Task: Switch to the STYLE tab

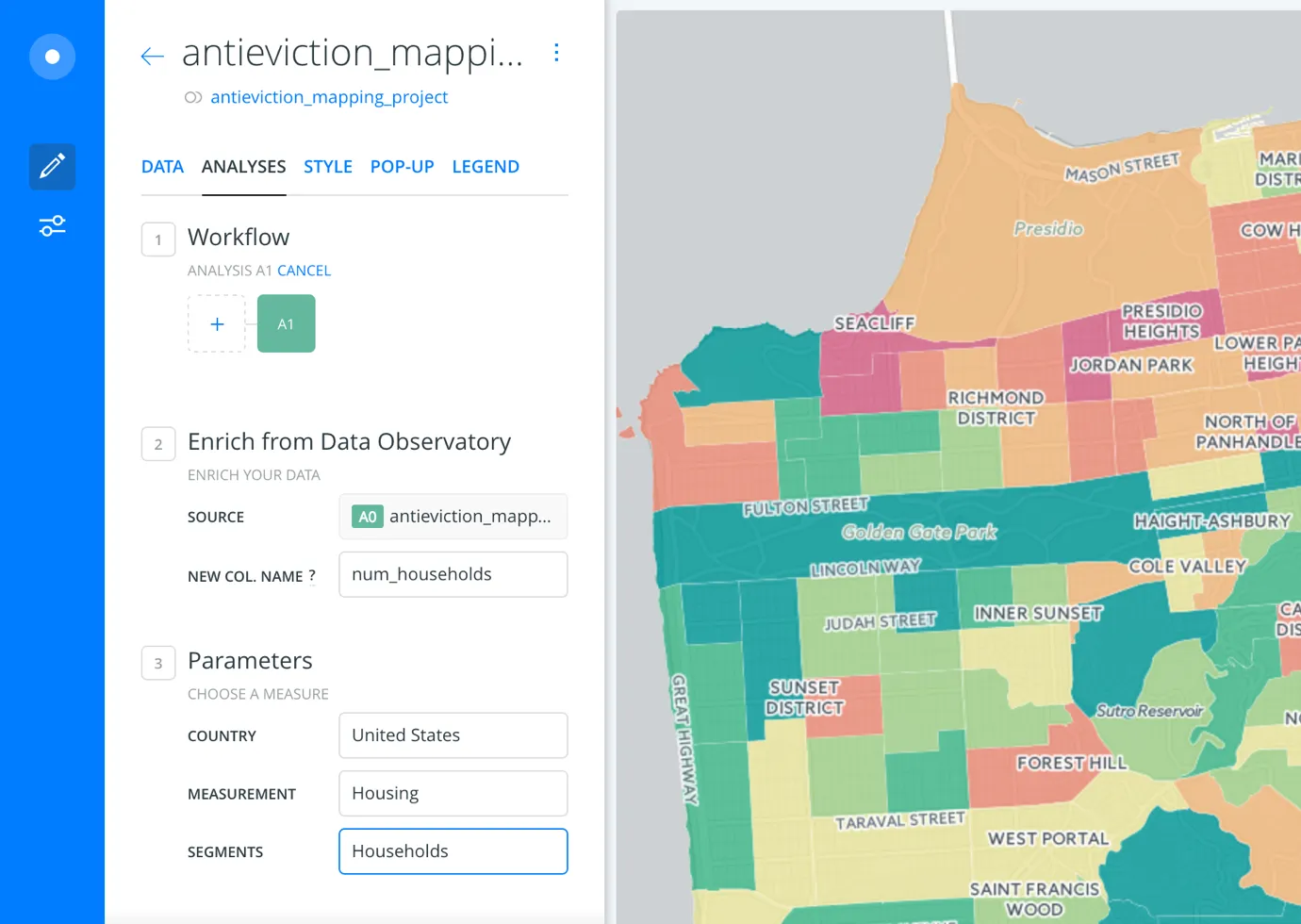Action: click(x=328, y=166)
